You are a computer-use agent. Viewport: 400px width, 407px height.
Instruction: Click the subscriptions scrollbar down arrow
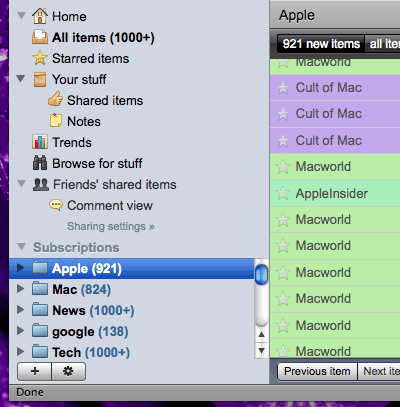(x=261, y=350)
